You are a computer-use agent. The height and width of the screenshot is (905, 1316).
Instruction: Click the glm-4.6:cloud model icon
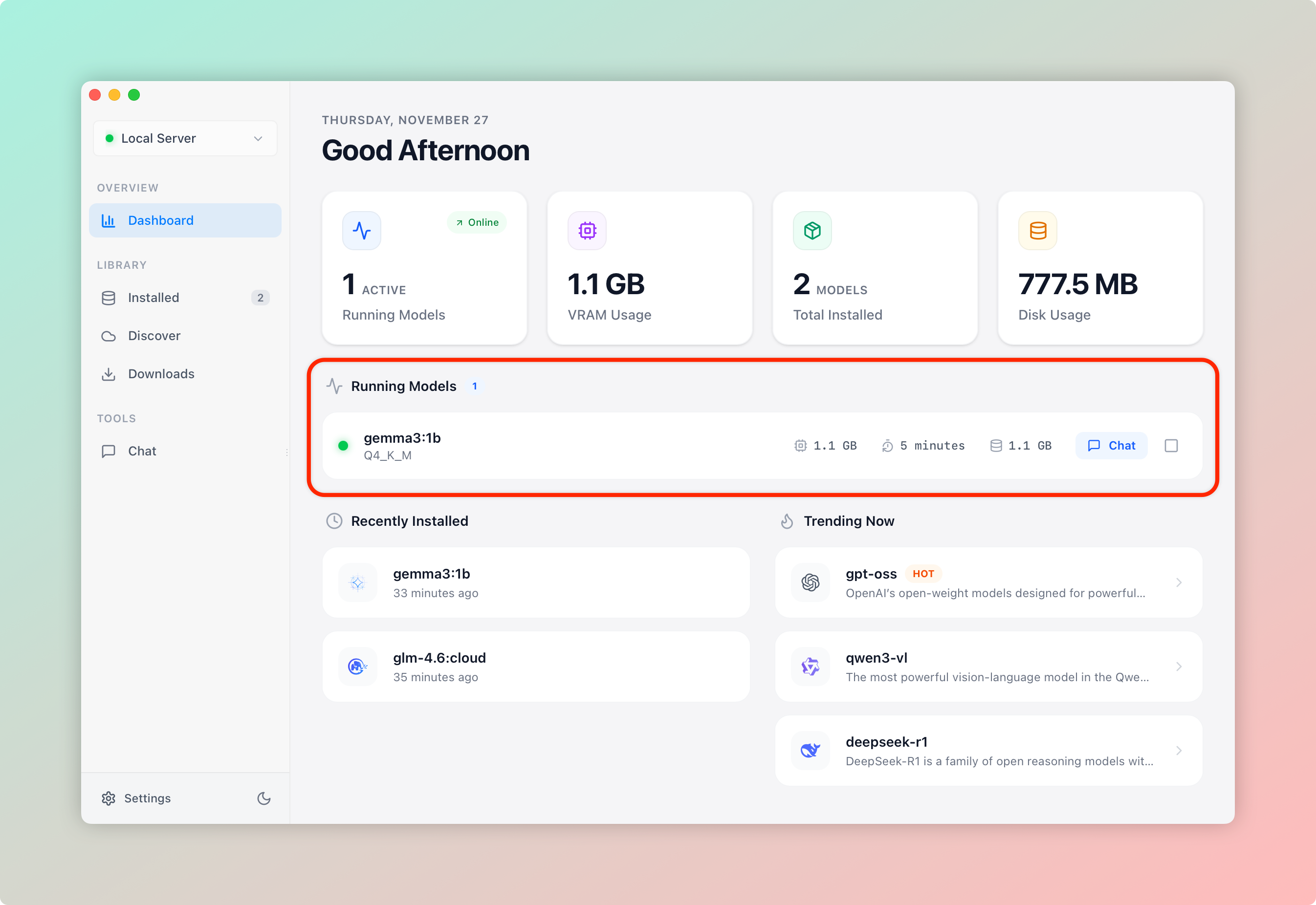tap(357, 666)
